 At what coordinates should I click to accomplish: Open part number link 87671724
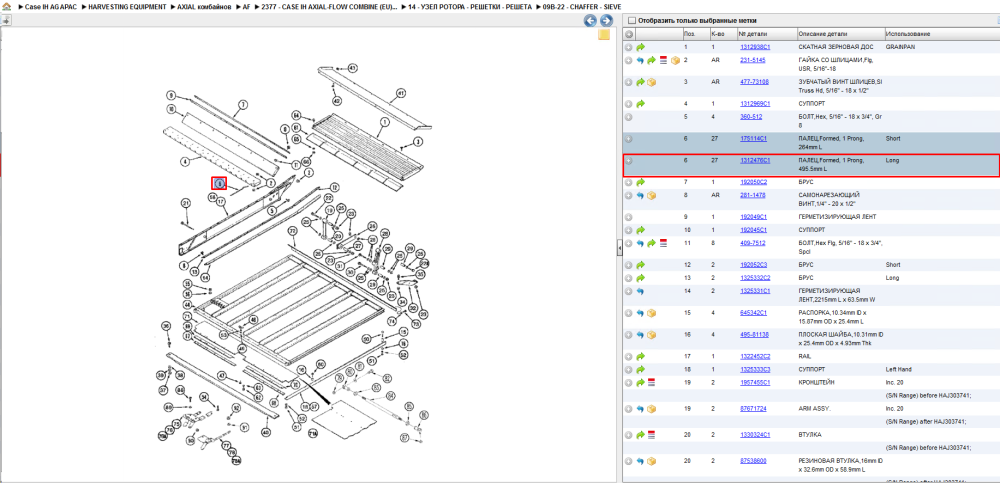pyautogui.click(x=753, y=408)
